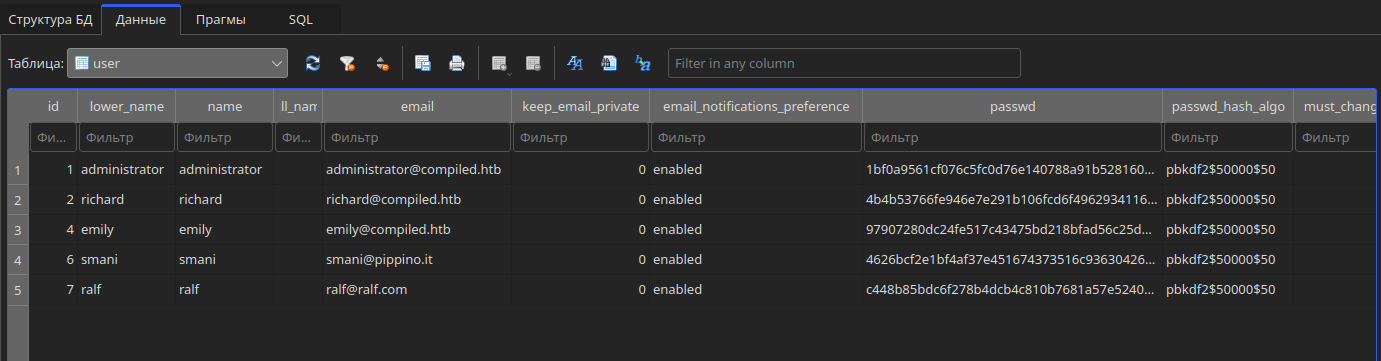This screenshot has height=361, width=1381.
Task: Sort by the id column header
Action: pyautogui.click(x=54, y=106)
